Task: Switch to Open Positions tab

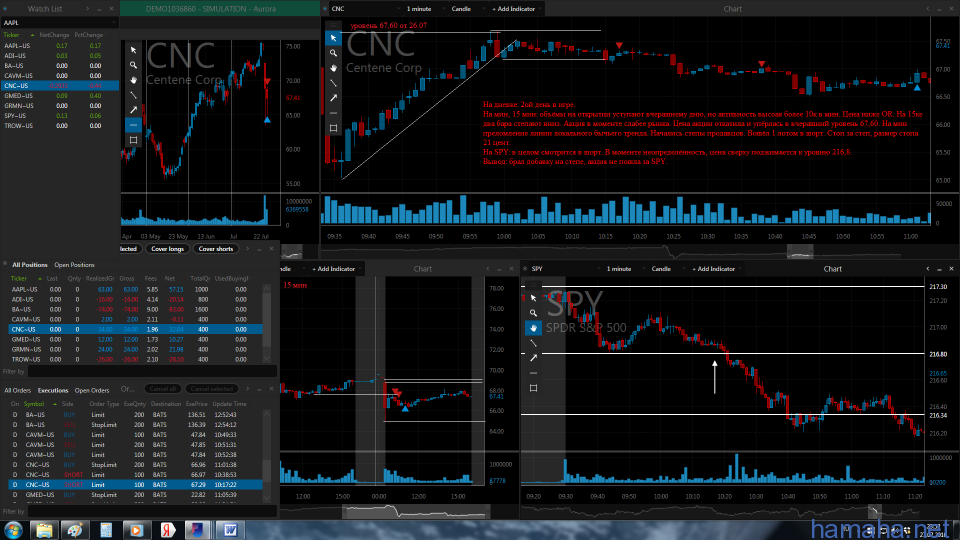Action: click(x=74, y=265)
